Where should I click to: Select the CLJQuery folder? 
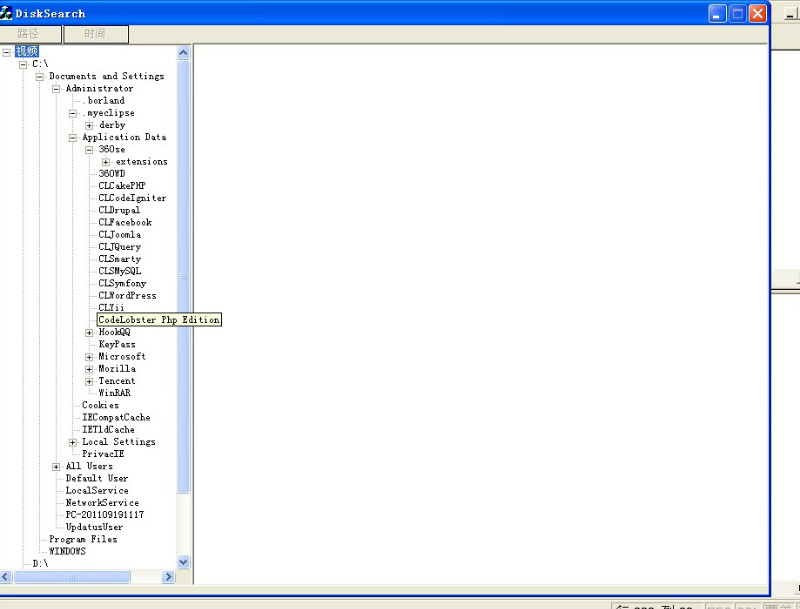(119, 247)
